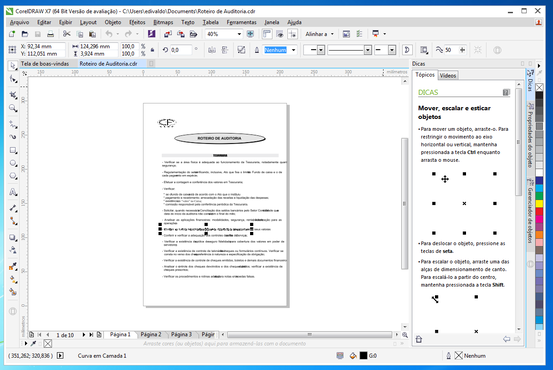Screen dimensions: 553x370
Task: Open the Arquivo menu
Action: (x=19, y=22)
